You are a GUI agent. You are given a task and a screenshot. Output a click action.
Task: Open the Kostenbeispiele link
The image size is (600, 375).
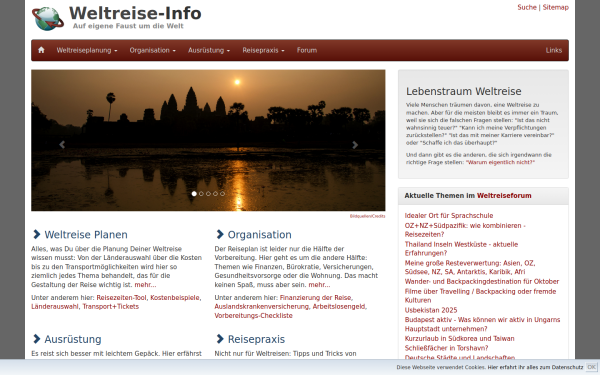point(175,298)
